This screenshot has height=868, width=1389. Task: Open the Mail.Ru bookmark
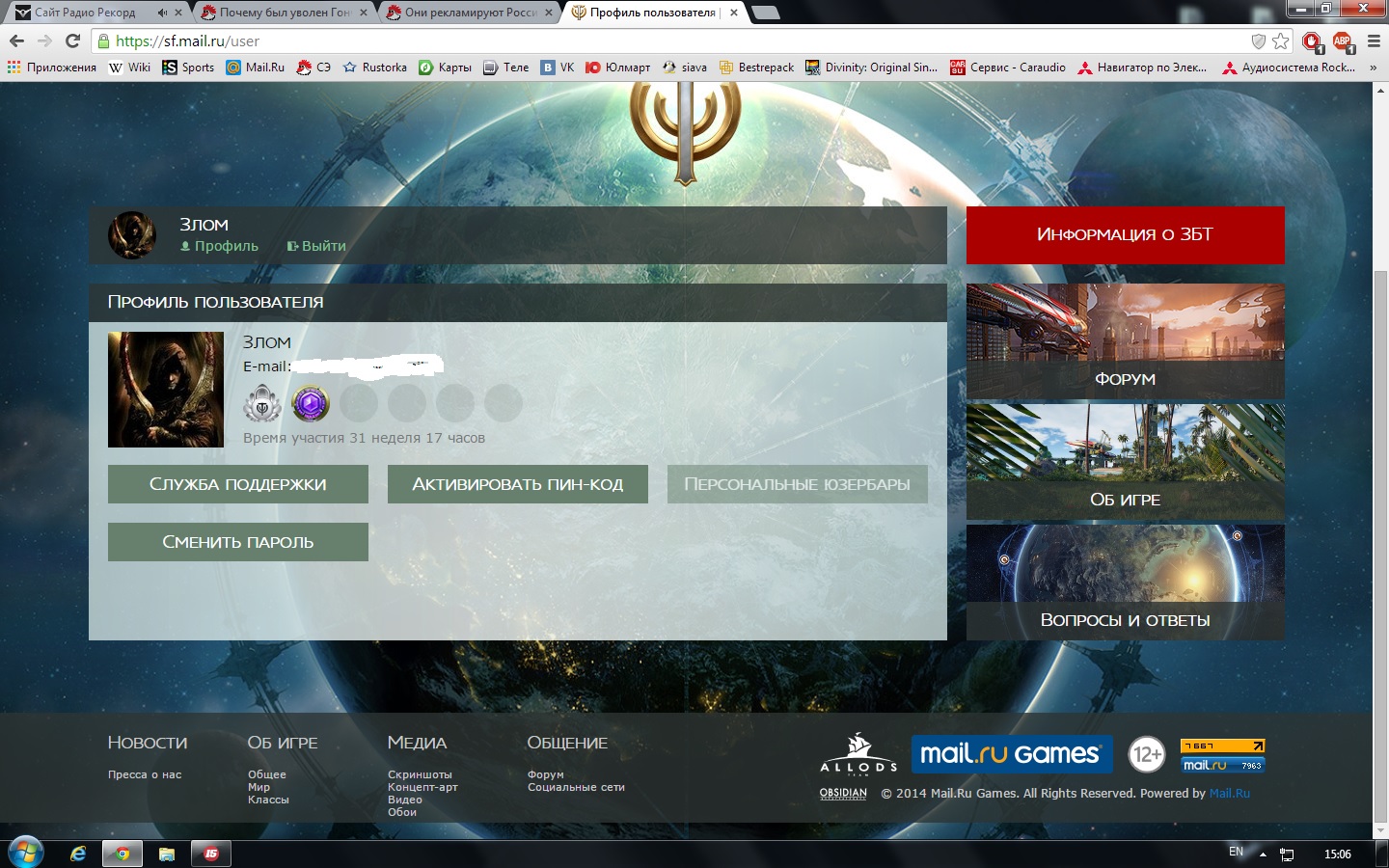click(x=256, y=68)
